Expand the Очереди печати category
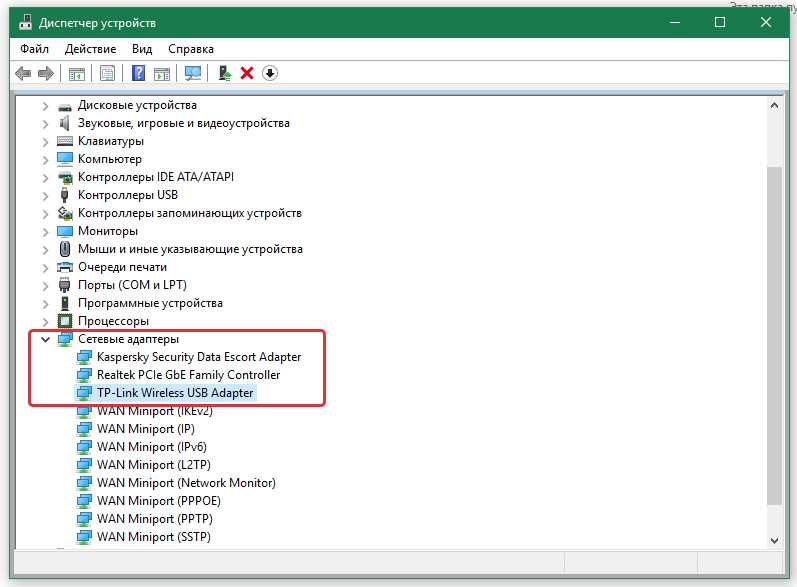 coord(46,268)
